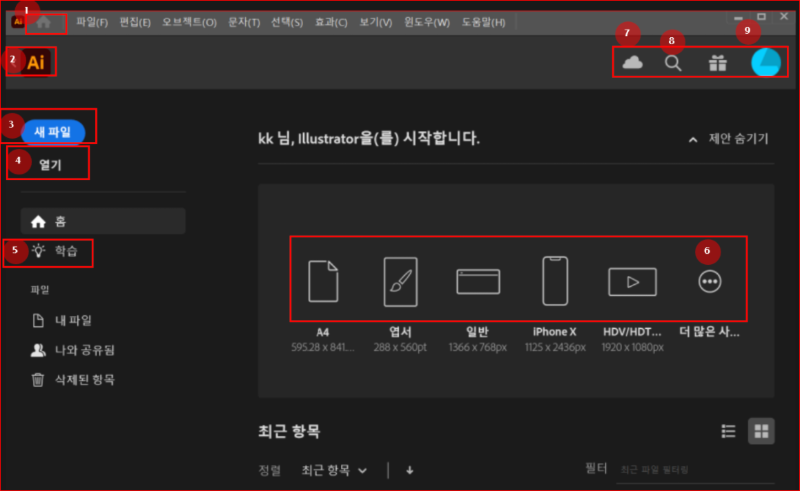800x491 pixels.
Task: Open more presets ellipsis icon
Action: (710, 282)
